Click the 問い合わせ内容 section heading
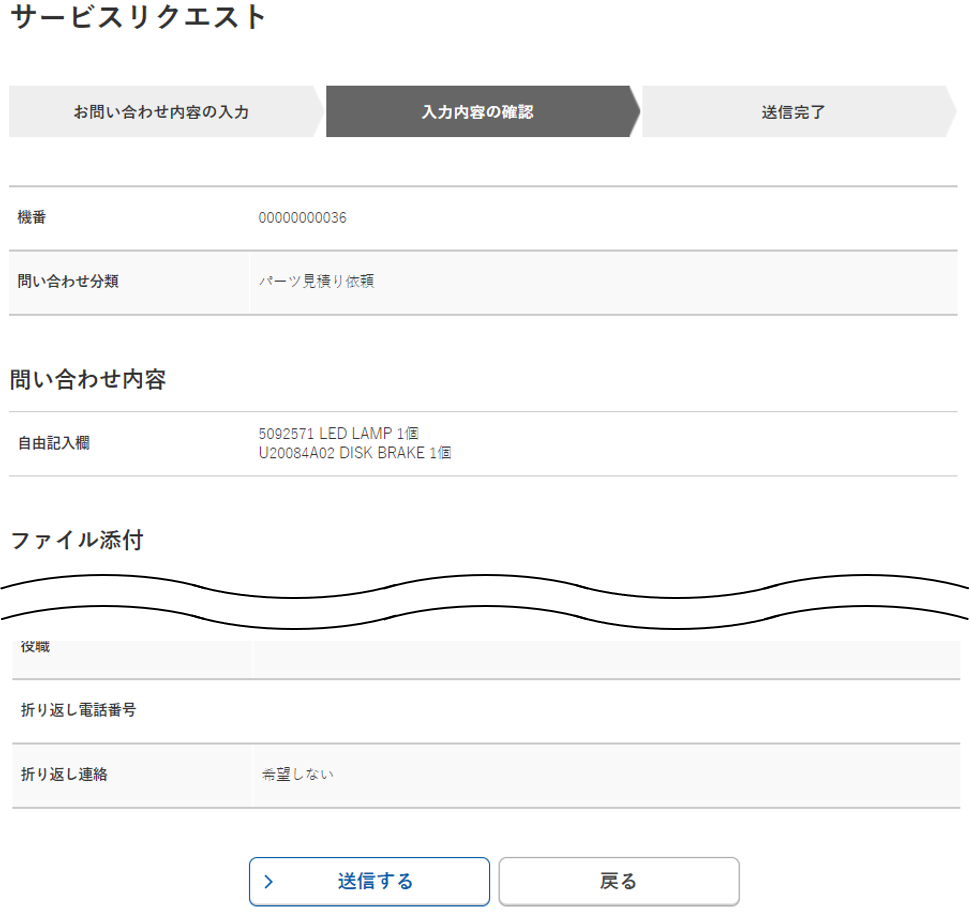Screen dimensions: 970x915 [88, 380]
